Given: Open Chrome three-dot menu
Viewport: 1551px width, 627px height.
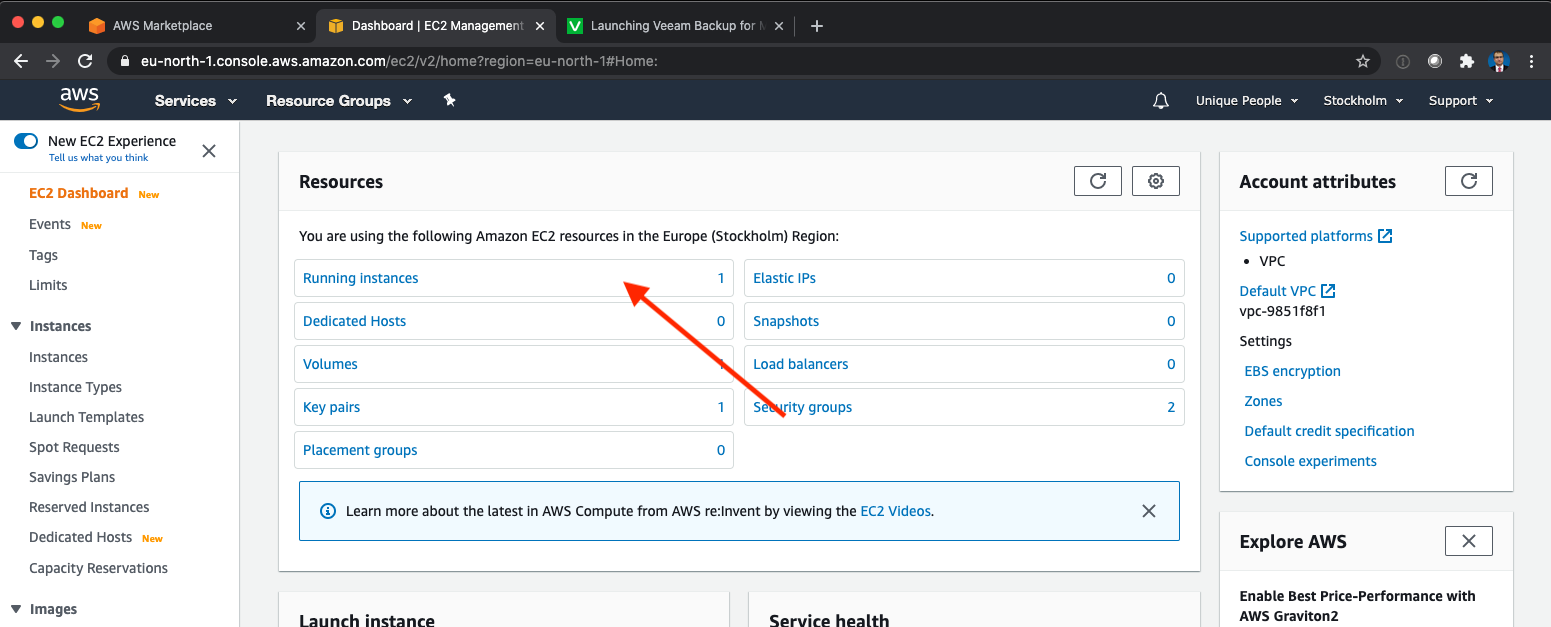Looking at the screenshot, I should (1532, 61).
